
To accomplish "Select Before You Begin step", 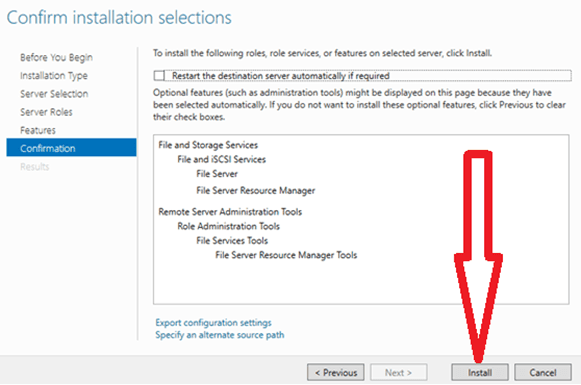I will [56, 57].
